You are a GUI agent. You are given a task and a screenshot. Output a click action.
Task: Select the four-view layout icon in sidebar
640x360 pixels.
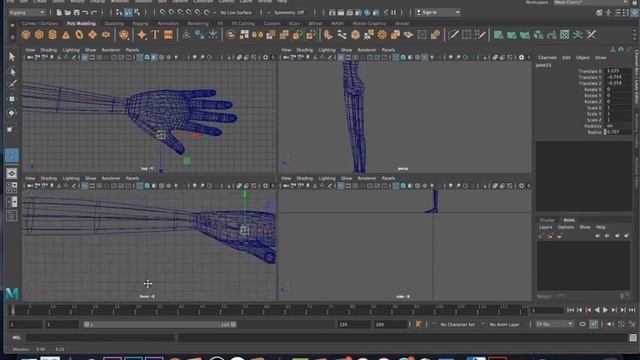(x=12, y=187)
